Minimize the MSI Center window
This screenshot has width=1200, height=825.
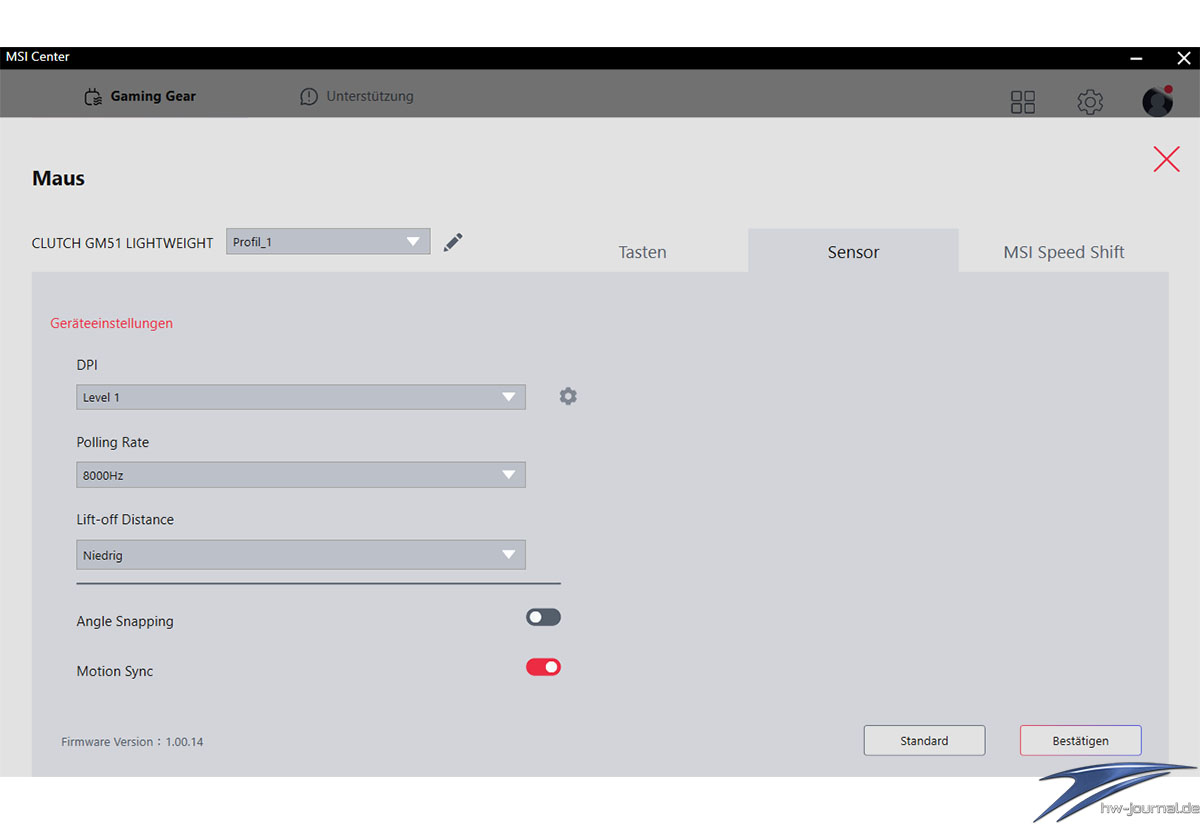(x=1136, y=58)
